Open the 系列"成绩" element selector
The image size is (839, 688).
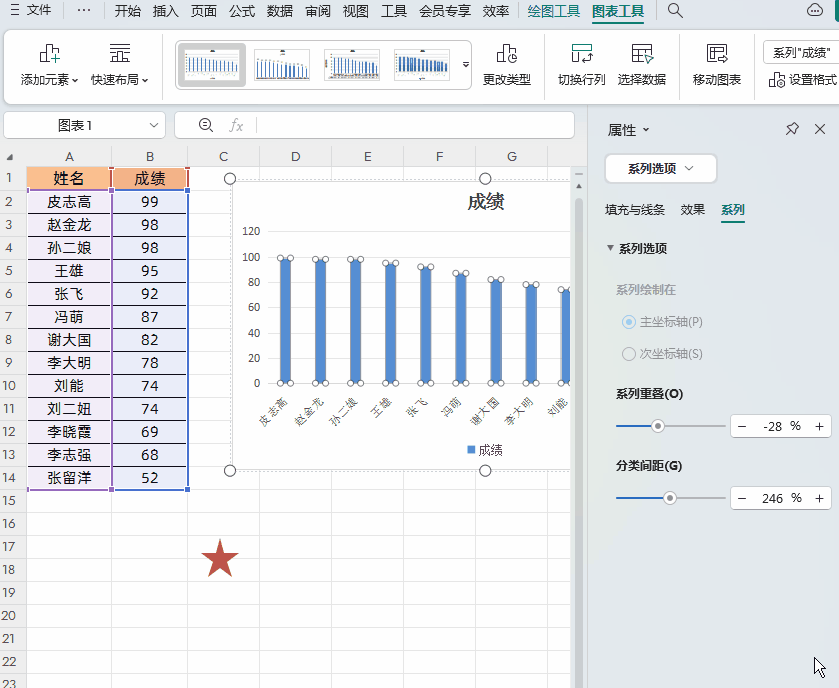click(x=801, y=52)
